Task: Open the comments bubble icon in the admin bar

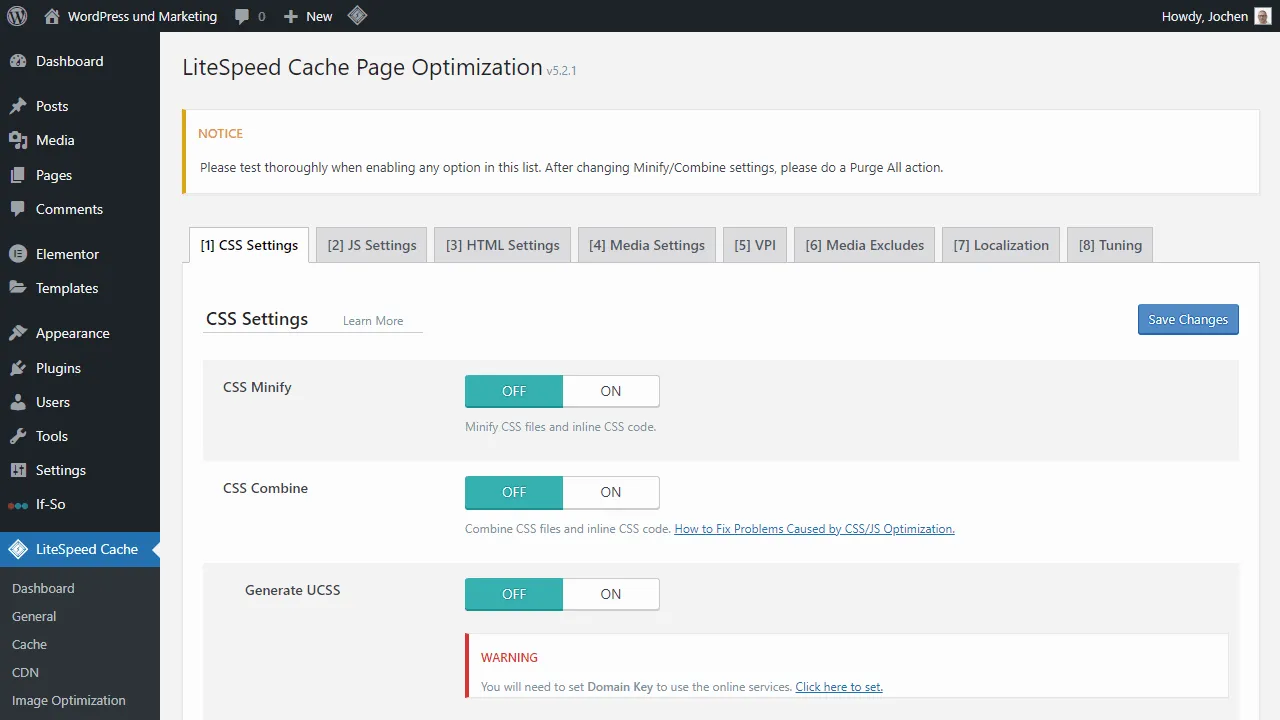Action: click(242, 17)
